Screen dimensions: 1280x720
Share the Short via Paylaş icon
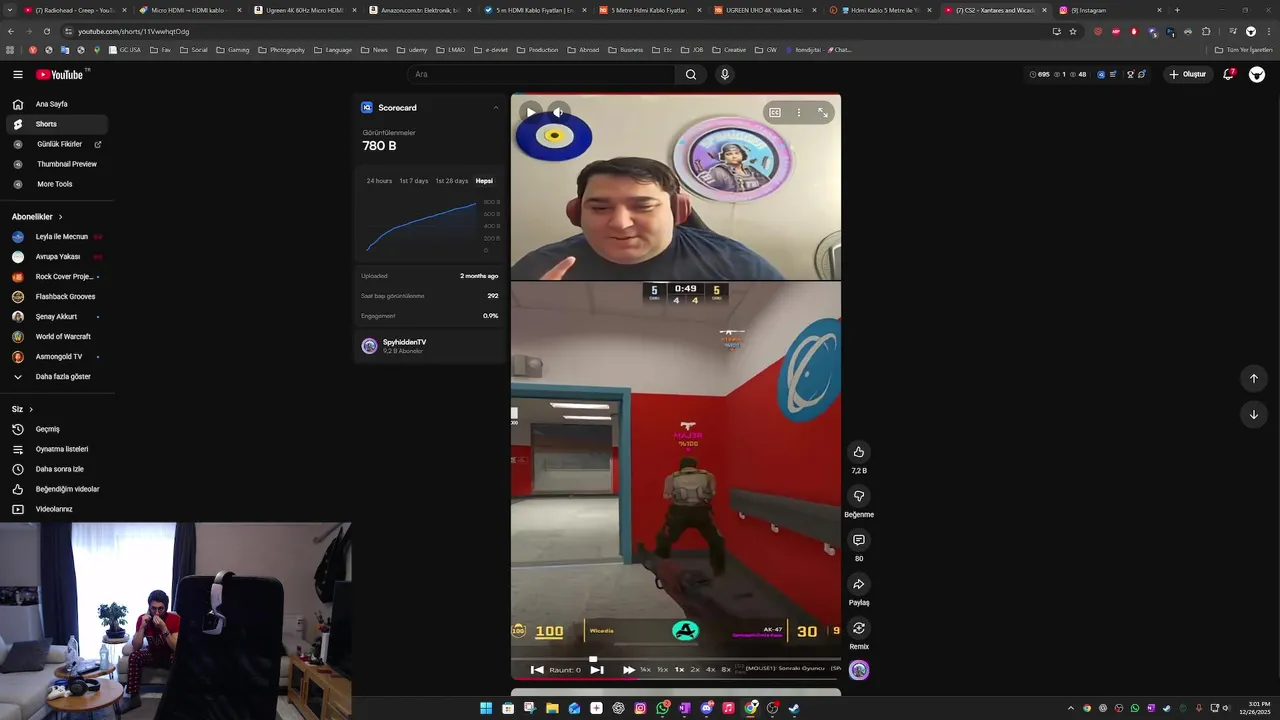point(858,584)
